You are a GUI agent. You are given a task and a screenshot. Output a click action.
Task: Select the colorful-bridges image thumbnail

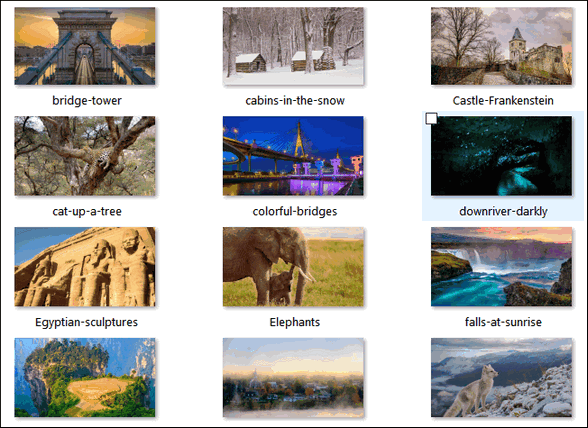point(293,156)
